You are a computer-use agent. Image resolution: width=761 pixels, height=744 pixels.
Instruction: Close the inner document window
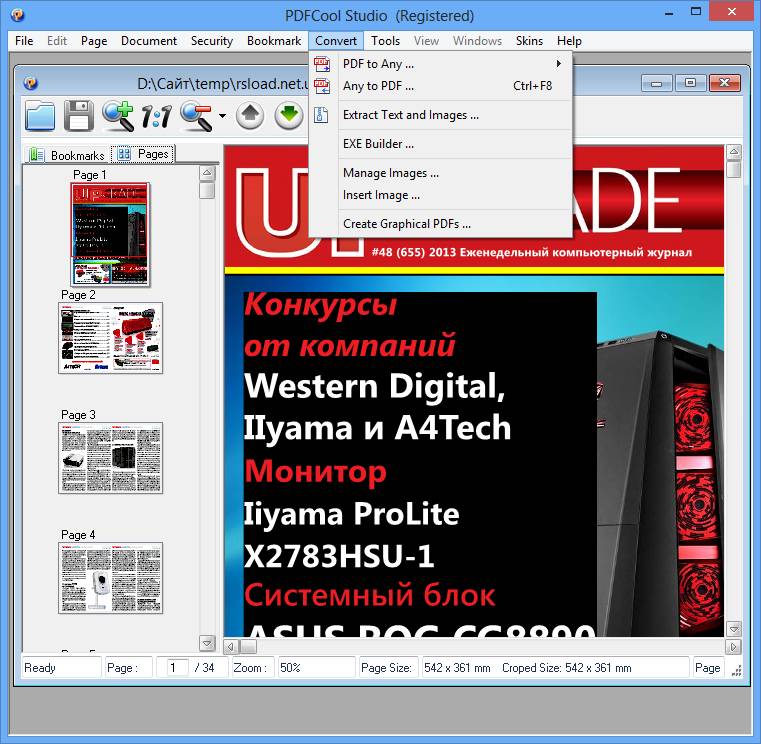pos(725,83)
